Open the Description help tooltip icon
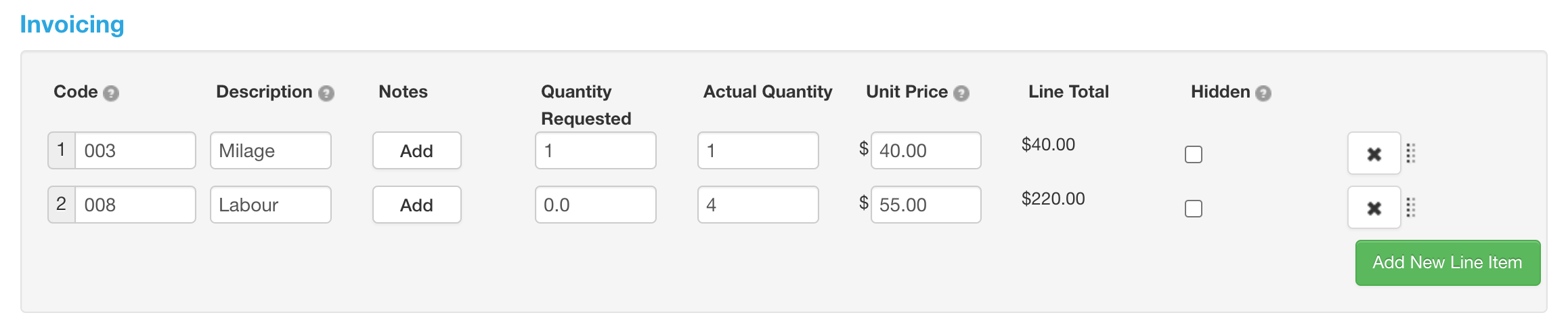Viewport: 1568px width, 336px height. point(326,93)
